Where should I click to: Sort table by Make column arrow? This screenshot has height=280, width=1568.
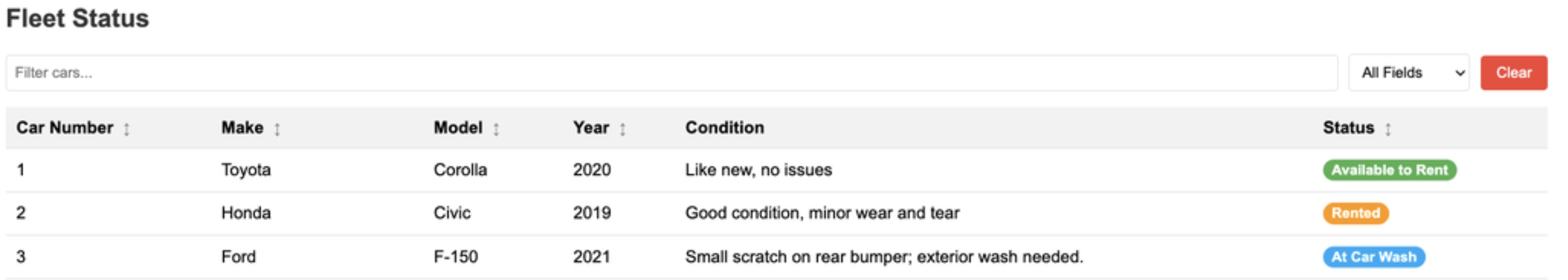click(x=277, y=129)
